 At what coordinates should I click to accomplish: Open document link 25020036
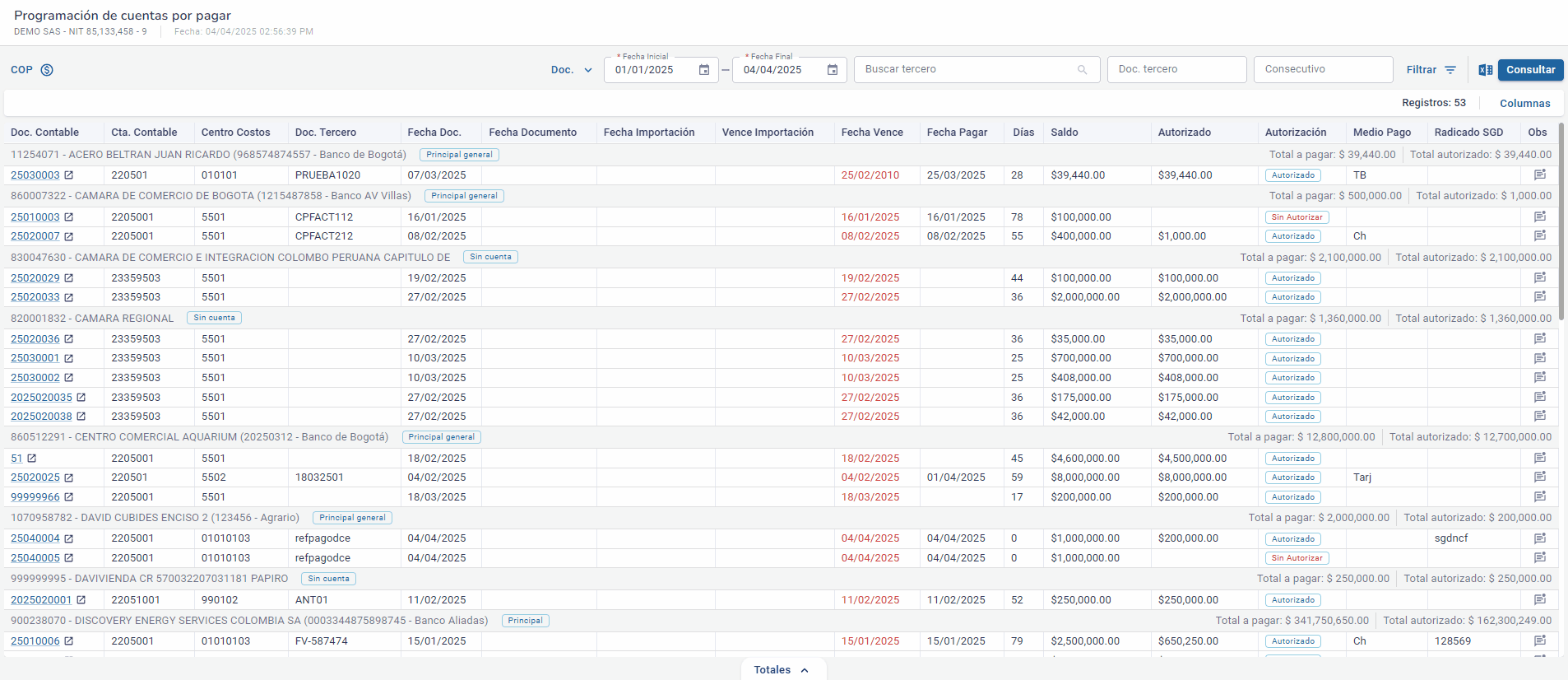pyautogui.click(x=35, y=339)
